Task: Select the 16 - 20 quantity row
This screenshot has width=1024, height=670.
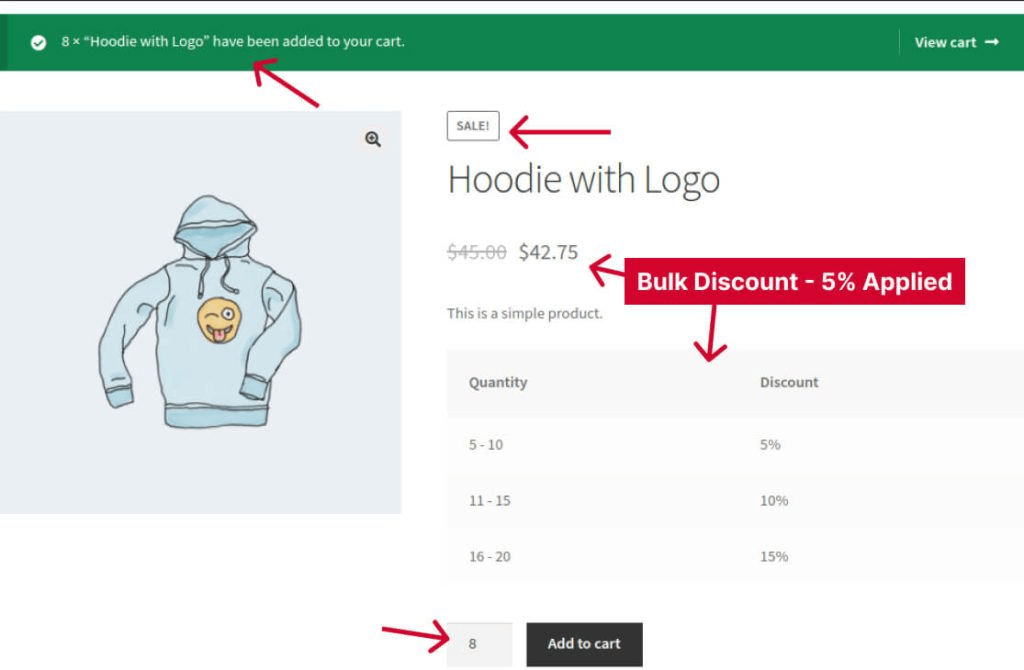Action: pos(488,556)
